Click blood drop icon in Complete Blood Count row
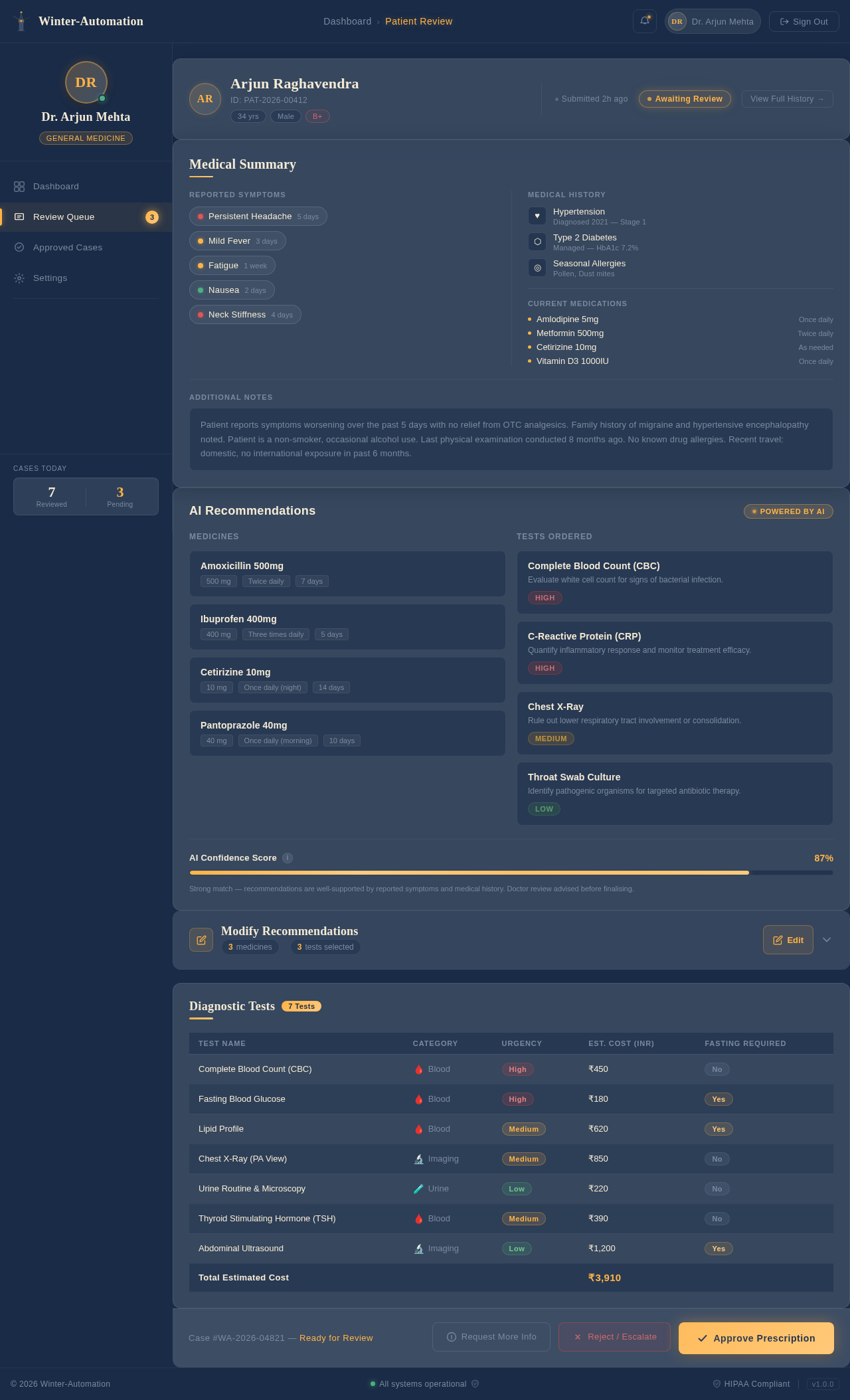The width and height of the screenshot is (850, 1400). (x=418, y=1069)
